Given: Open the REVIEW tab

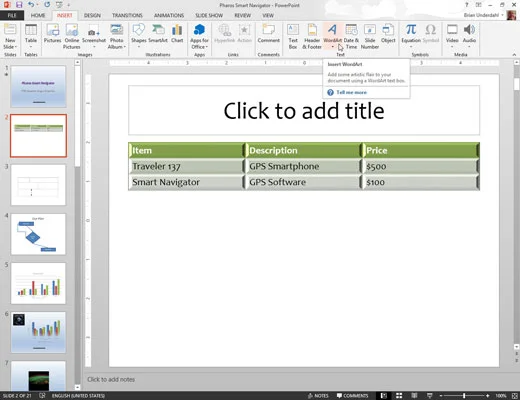Looking at the screenshot, I should [x=243, y=15].
